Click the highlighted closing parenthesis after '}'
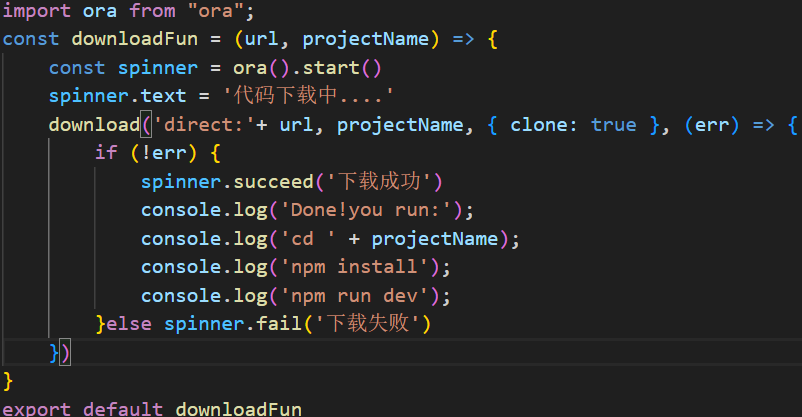The width and height of the screenshot is (802, 417). [65, 353]
